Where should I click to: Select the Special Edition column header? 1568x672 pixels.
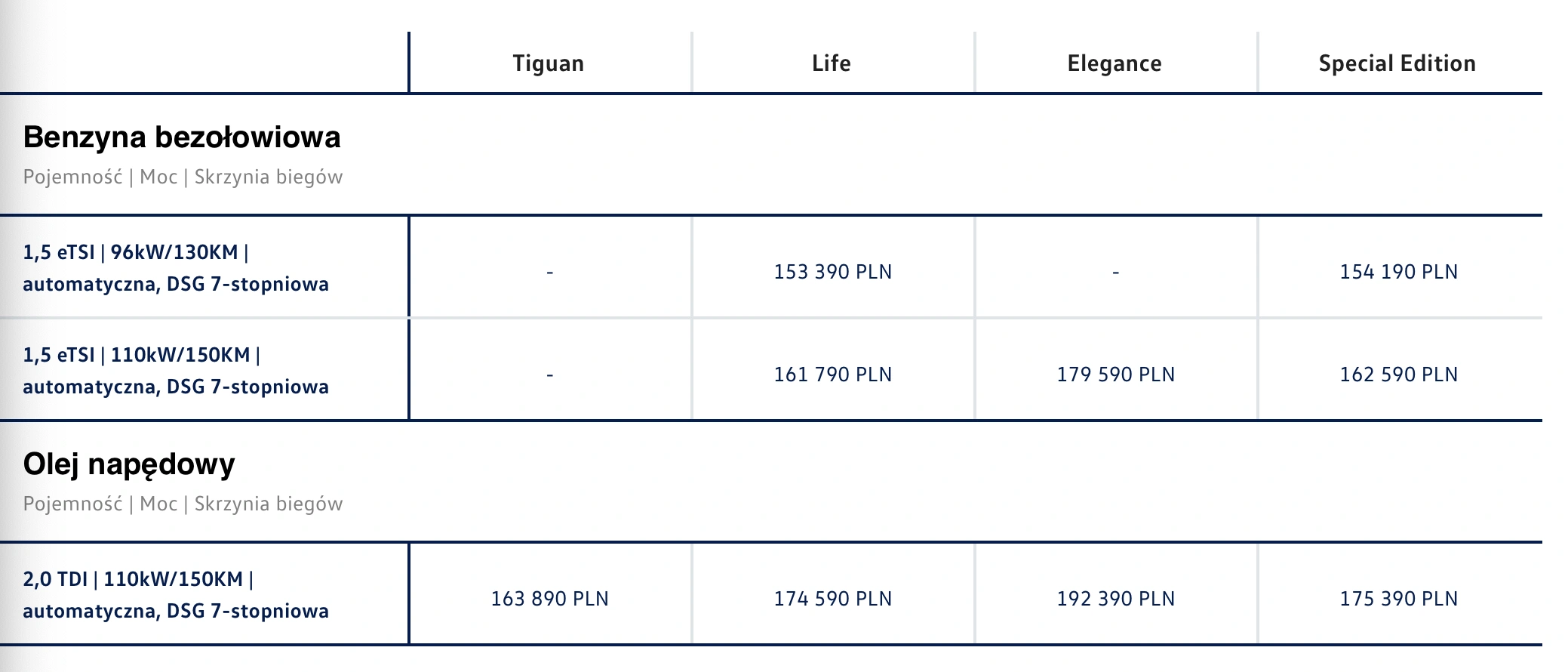1397,63
